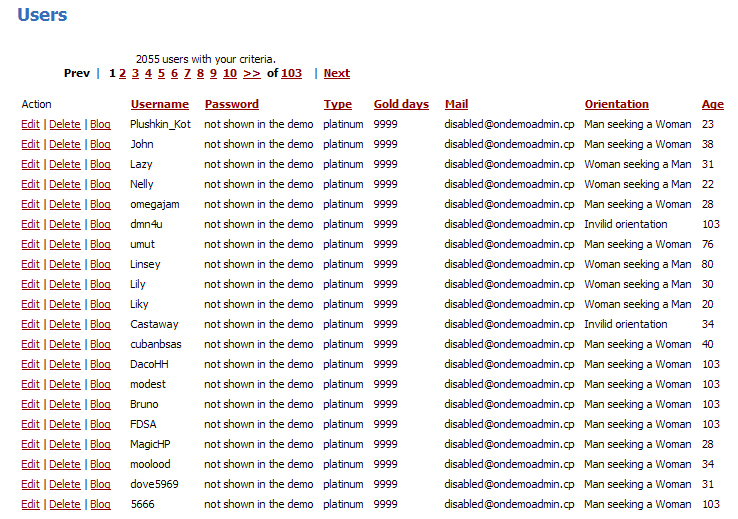Delete user Bruno
Screen dimensions: 738x519
[64, 404]
